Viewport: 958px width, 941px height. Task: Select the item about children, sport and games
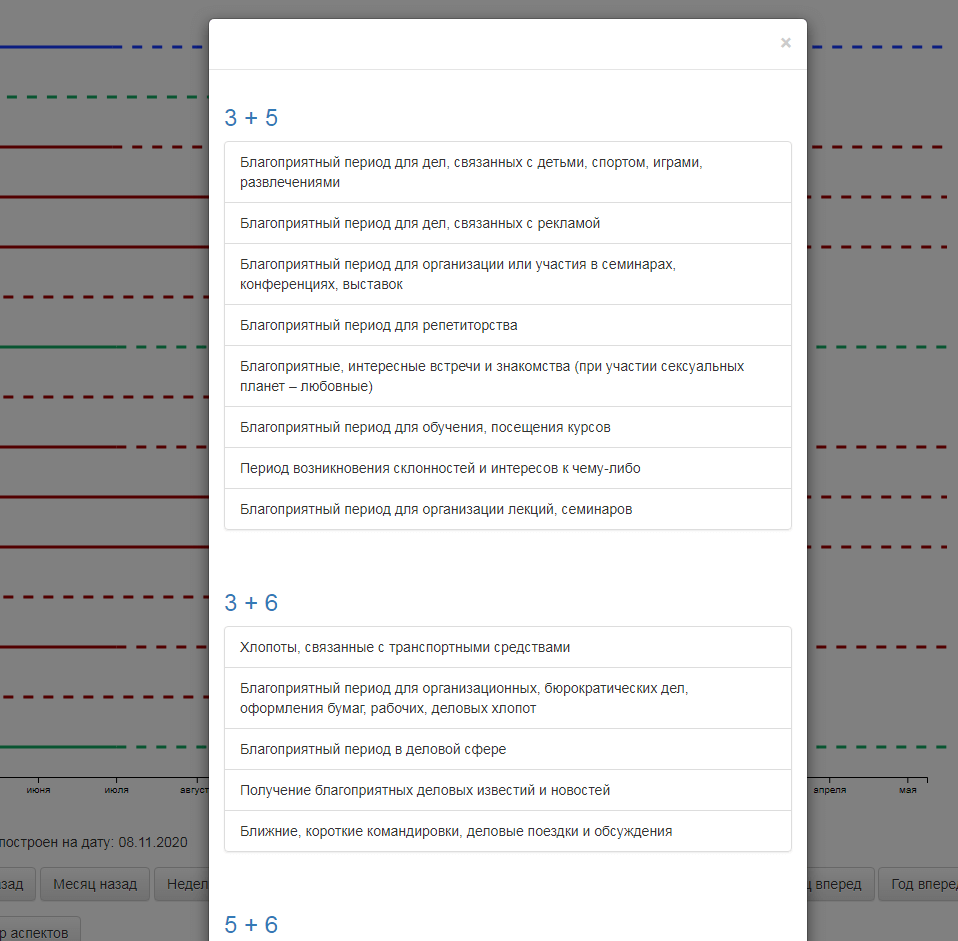pyautogui.click(x=507, y=172)
